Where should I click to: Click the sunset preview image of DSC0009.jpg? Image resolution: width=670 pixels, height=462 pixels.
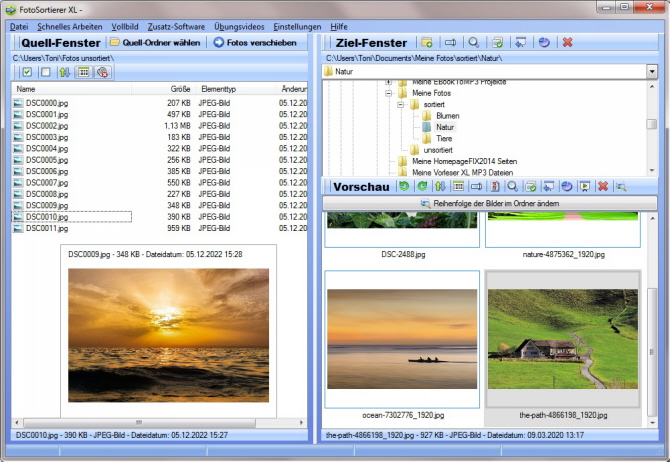168,335
